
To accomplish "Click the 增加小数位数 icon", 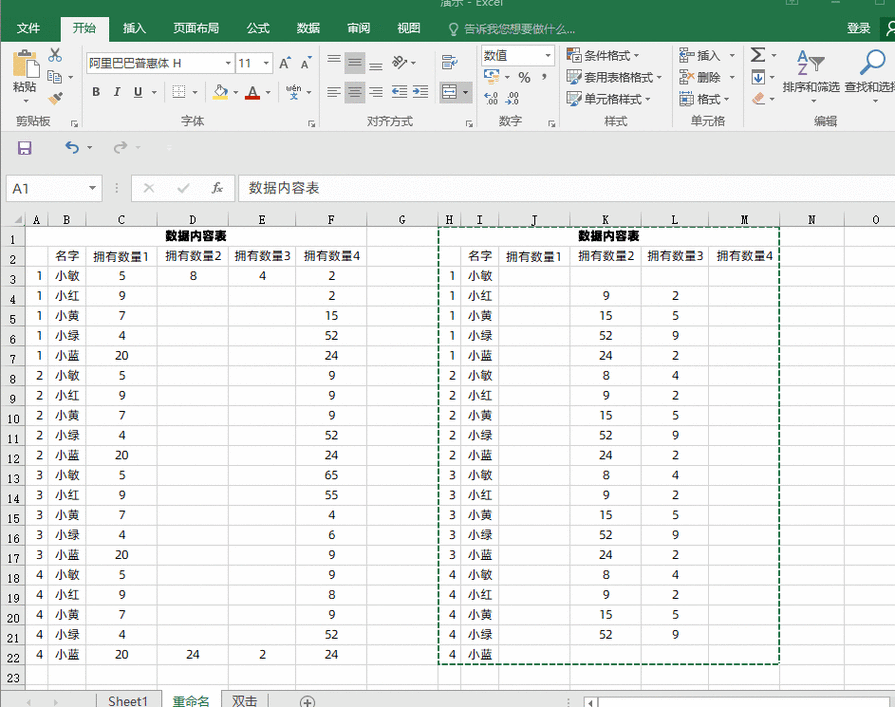I will [x=492, y=98].
